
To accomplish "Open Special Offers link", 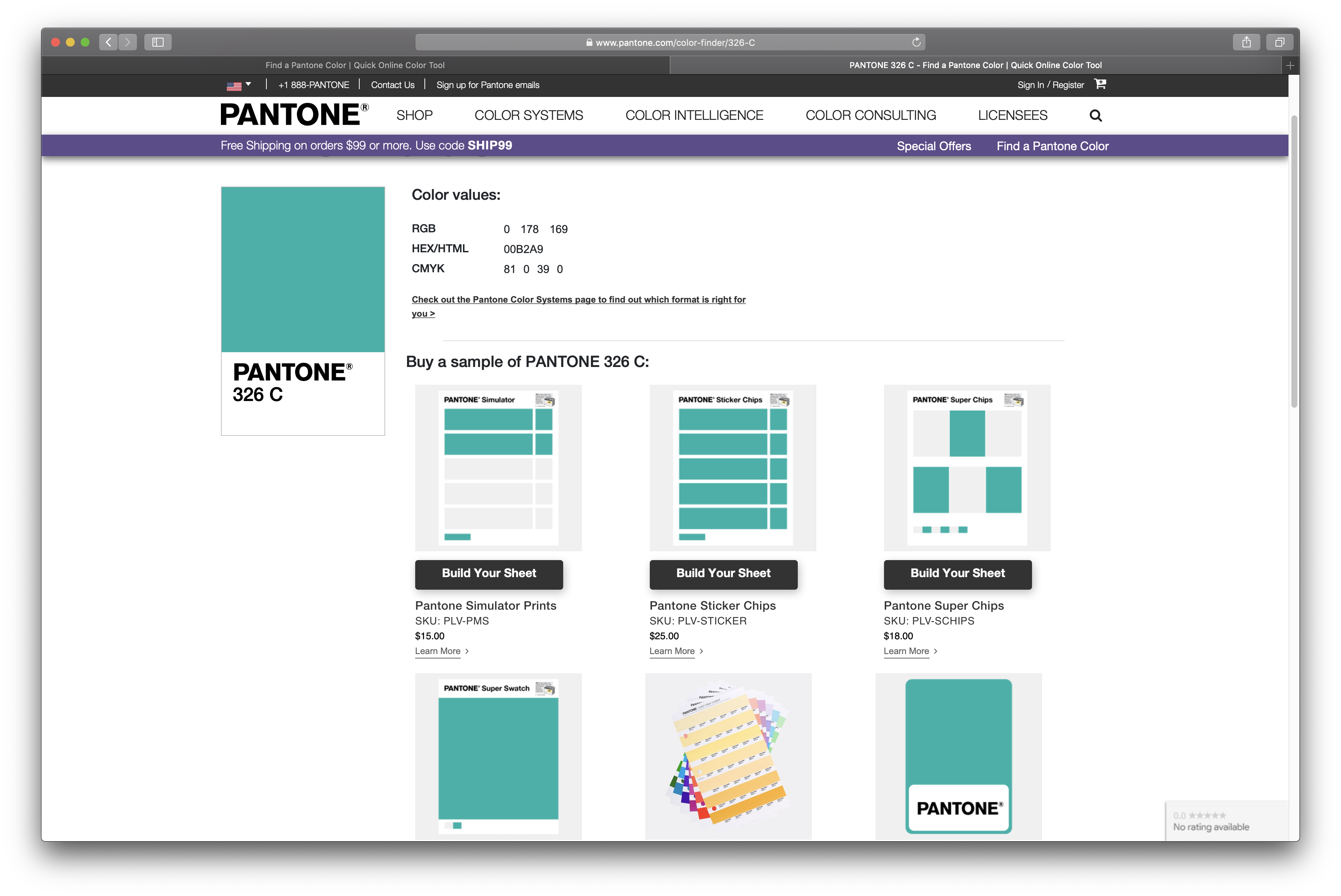I will pos(934,146).
